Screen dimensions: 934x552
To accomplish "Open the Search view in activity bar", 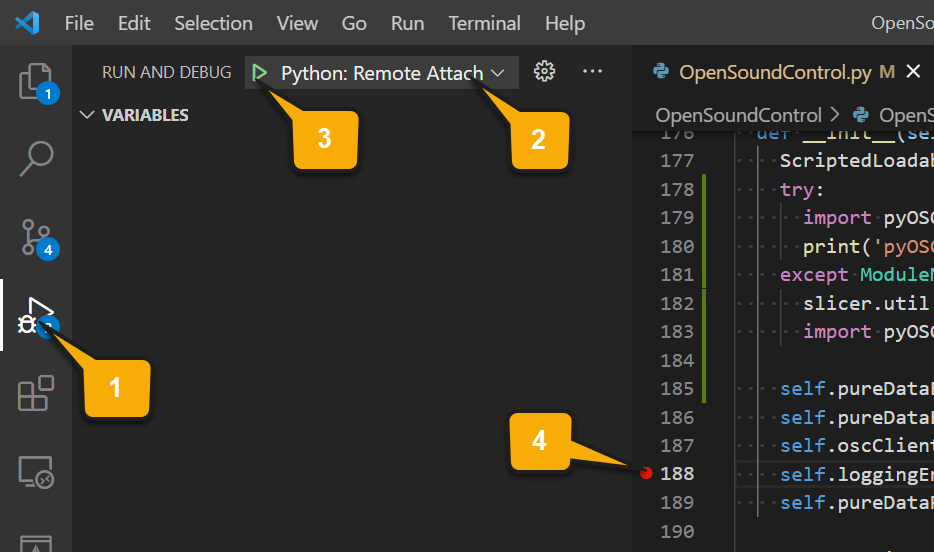I will [36, 158].
